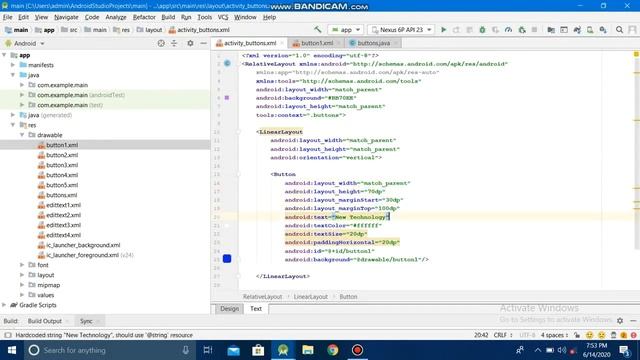The image size is (640, 360).
Task: Expand the mipmap folder
Action: coord(22,285)
